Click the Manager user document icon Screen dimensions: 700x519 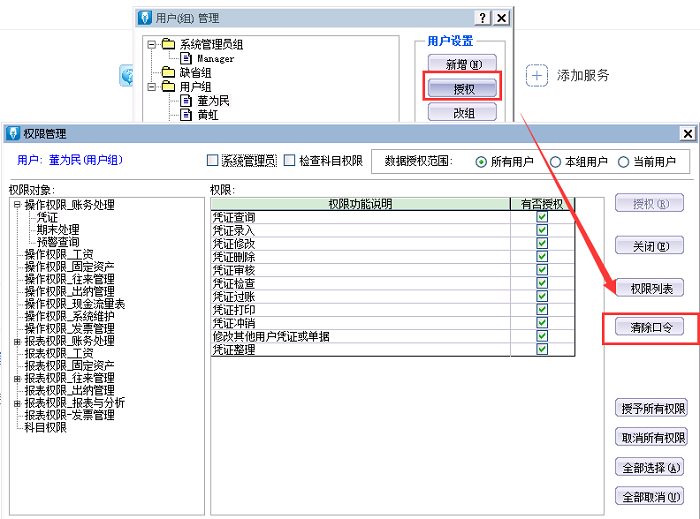(x=186, y=59)
